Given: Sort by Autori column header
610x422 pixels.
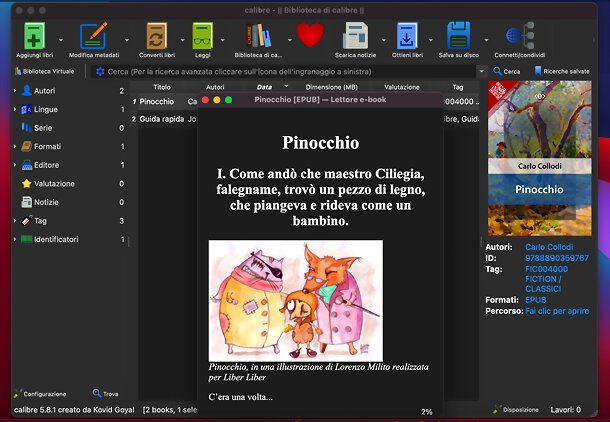Looking at the screenshot, I should (215, 87).
